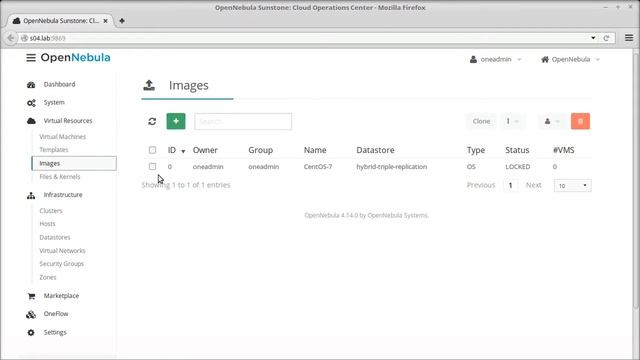Collapse the Virtual Resources section

click(x=68, y=121)
